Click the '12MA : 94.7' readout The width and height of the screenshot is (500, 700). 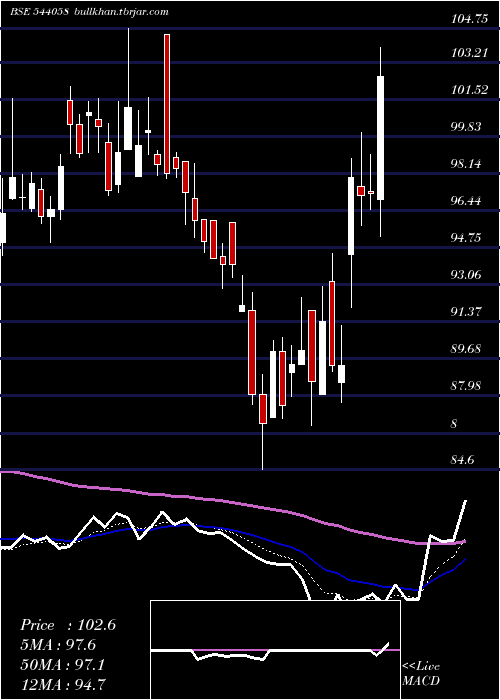(x=63, y=684)
